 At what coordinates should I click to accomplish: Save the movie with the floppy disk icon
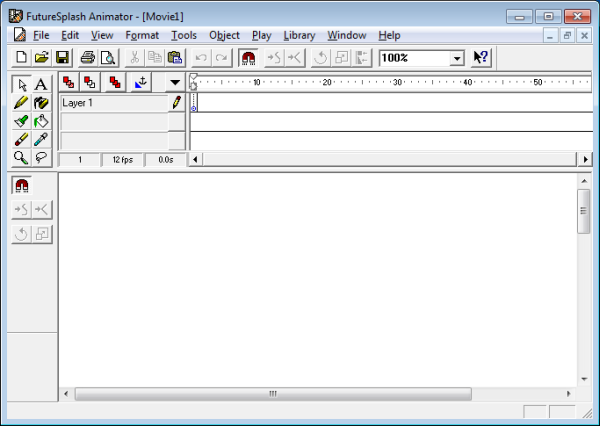pyautogui.click(x=62, y=58)
